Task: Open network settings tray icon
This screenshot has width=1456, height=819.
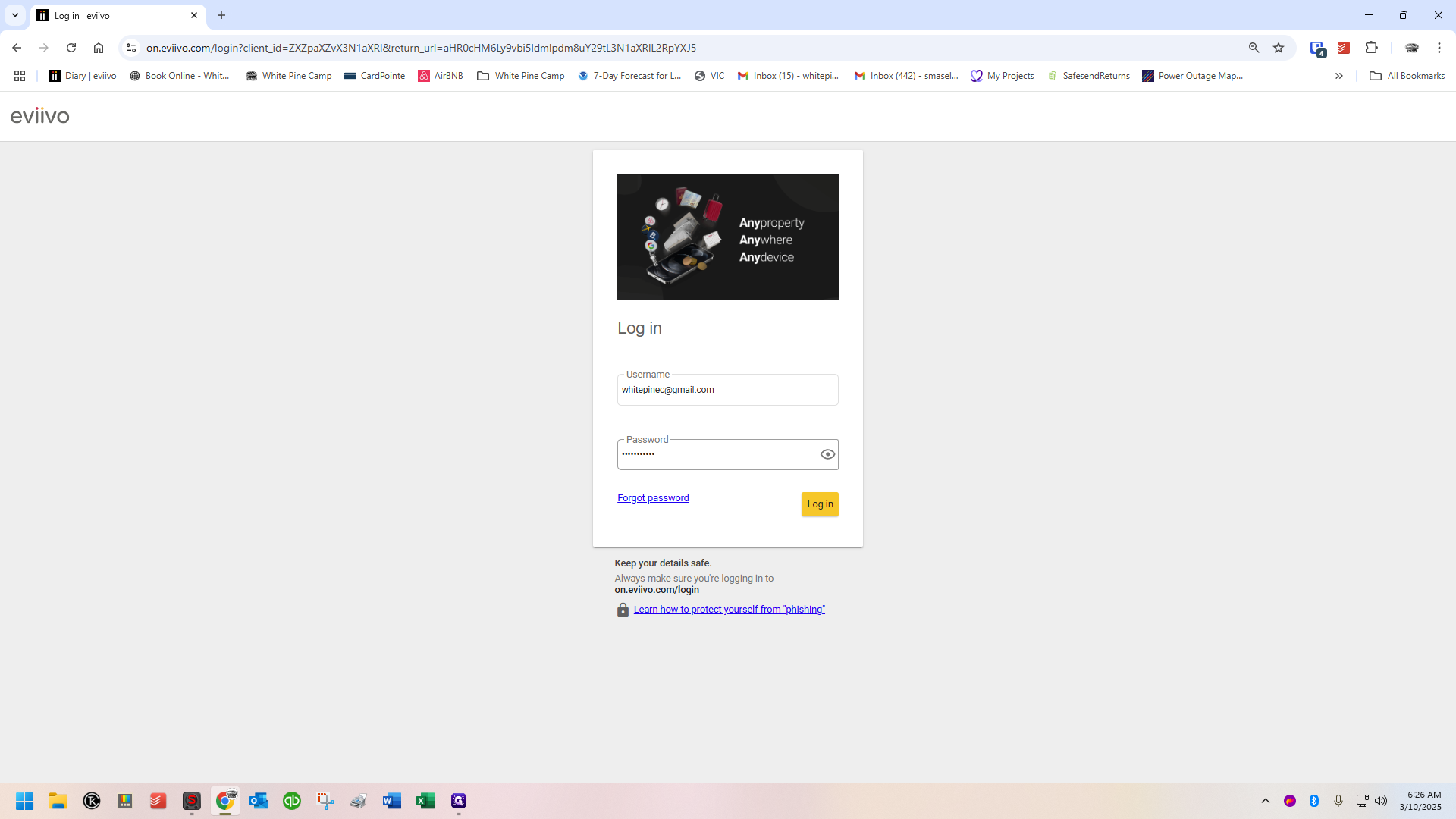Action: click(x=1362, y=801)
